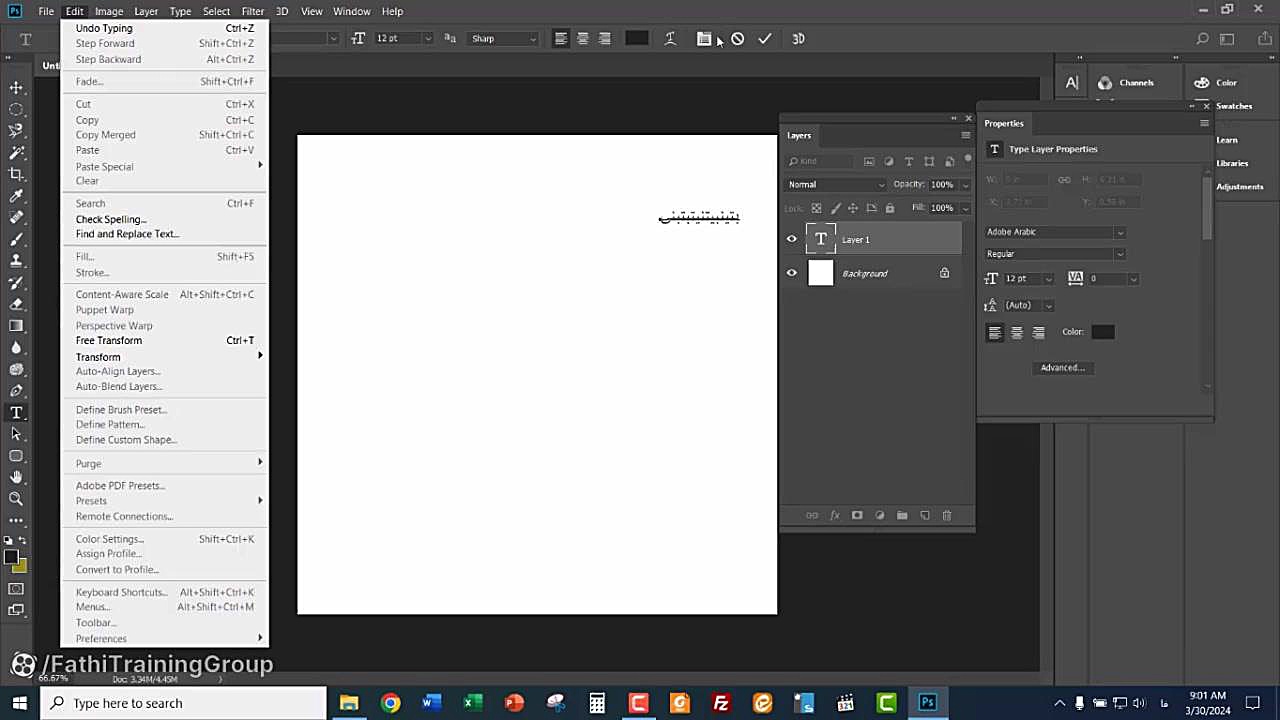
Task: Select the Eyedropper tool
Action: 16,196
